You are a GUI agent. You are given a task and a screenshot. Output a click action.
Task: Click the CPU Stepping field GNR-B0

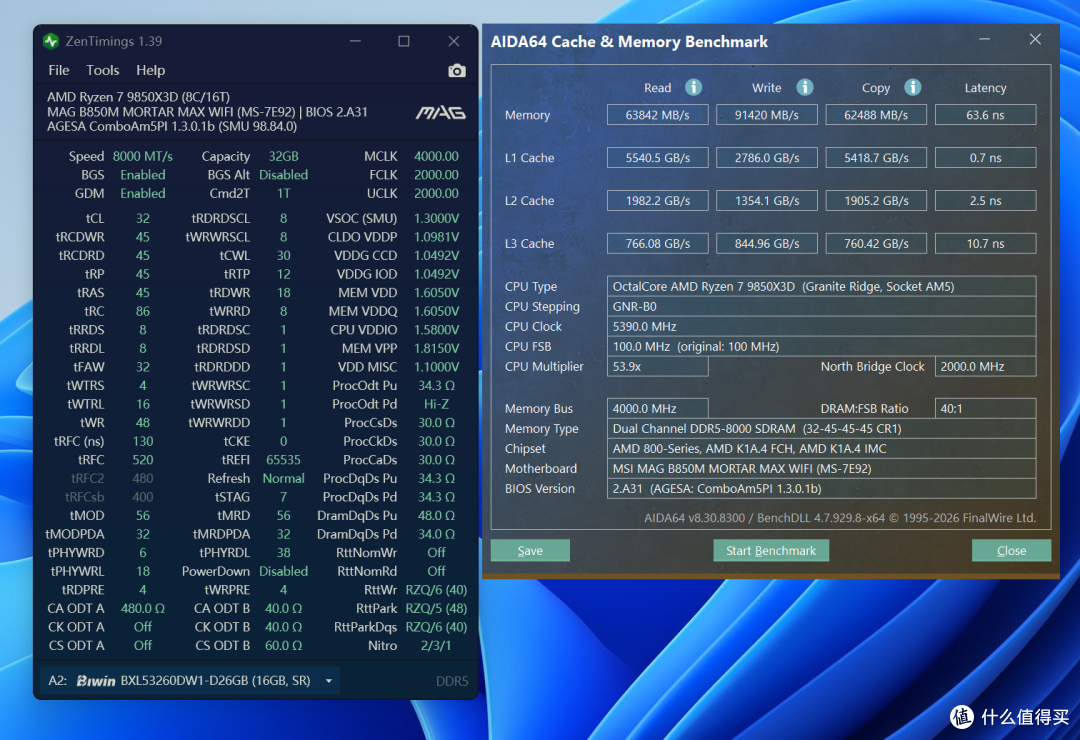point(822,307)
